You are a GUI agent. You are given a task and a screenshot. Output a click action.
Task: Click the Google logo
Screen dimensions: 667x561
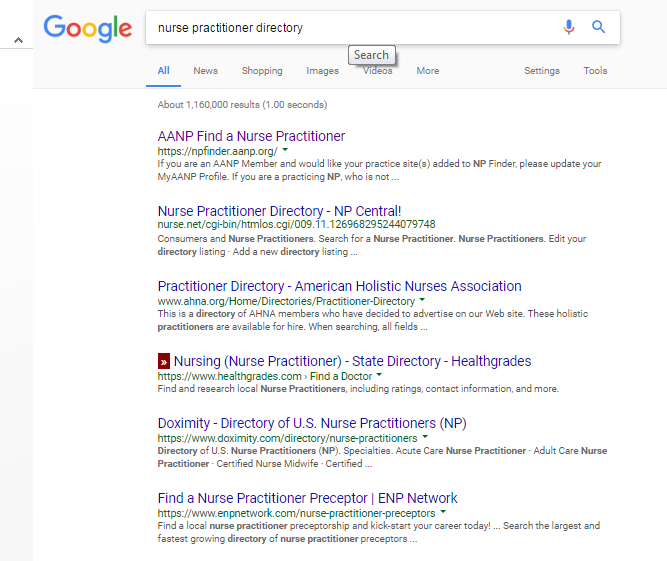tap(88, 28)
